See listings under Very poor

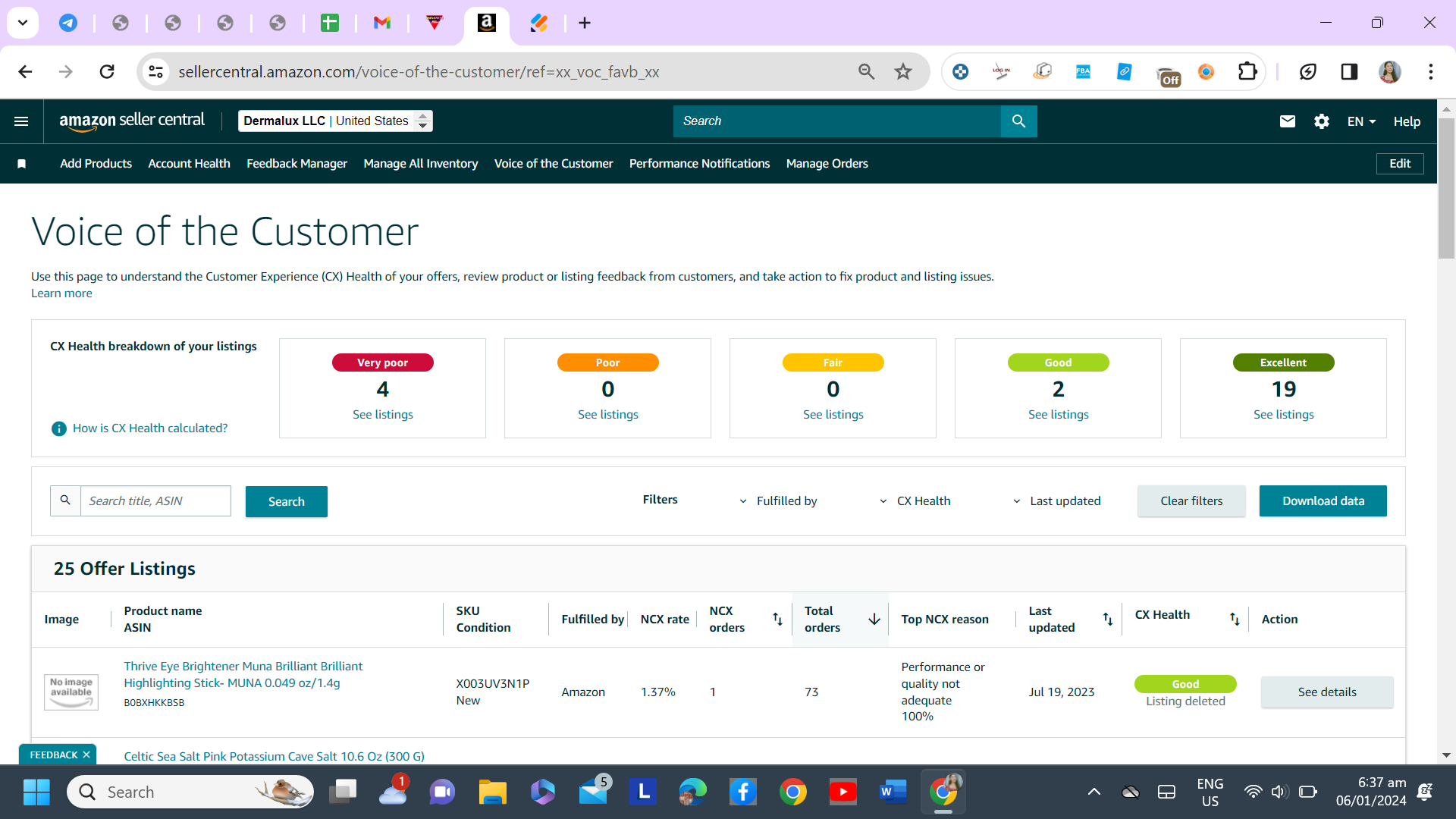pyautogui.click(x=383, y=415)
